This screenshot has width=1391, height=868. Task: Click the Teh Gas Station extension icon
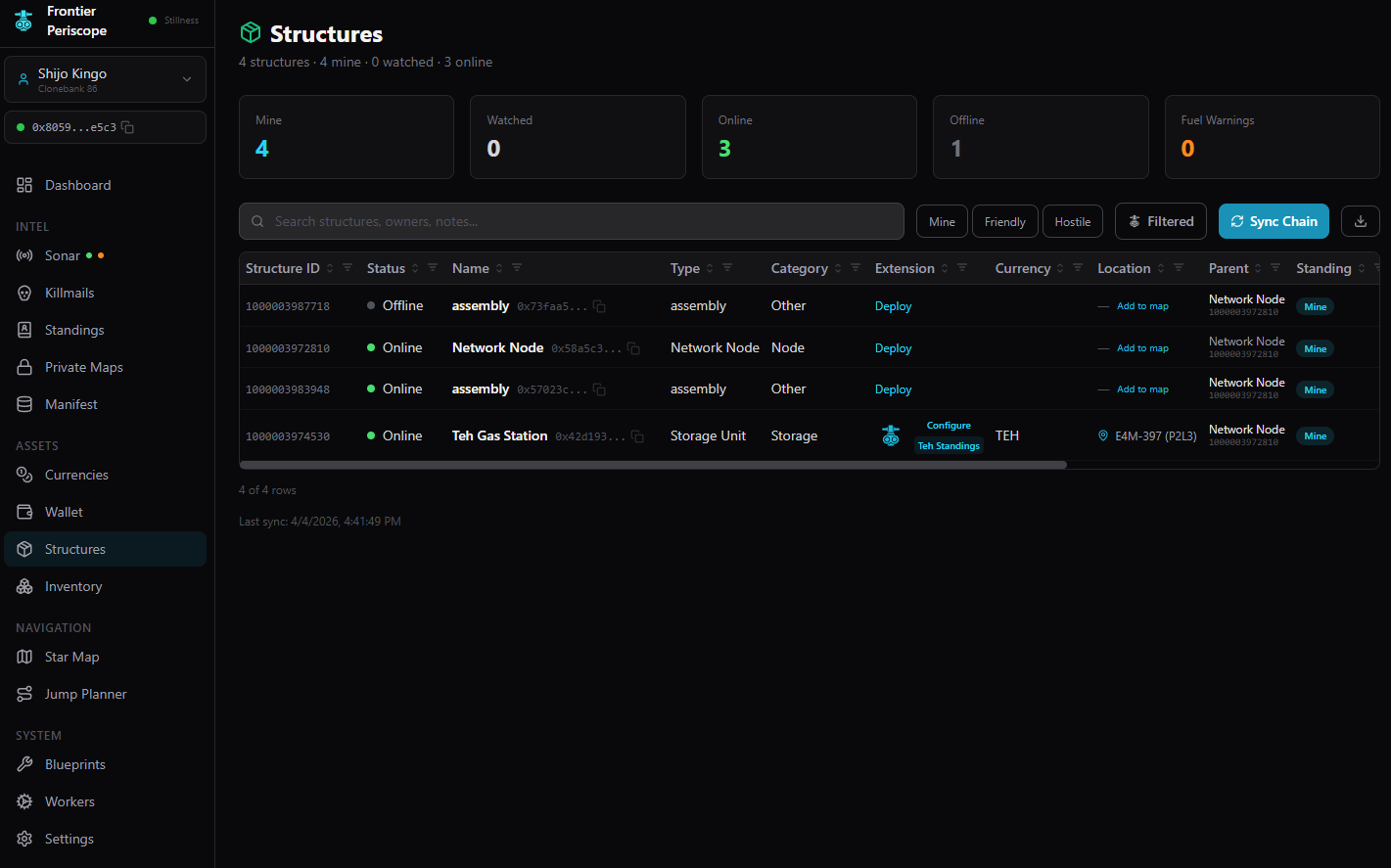pyautogui.click(x=891, y=435)
